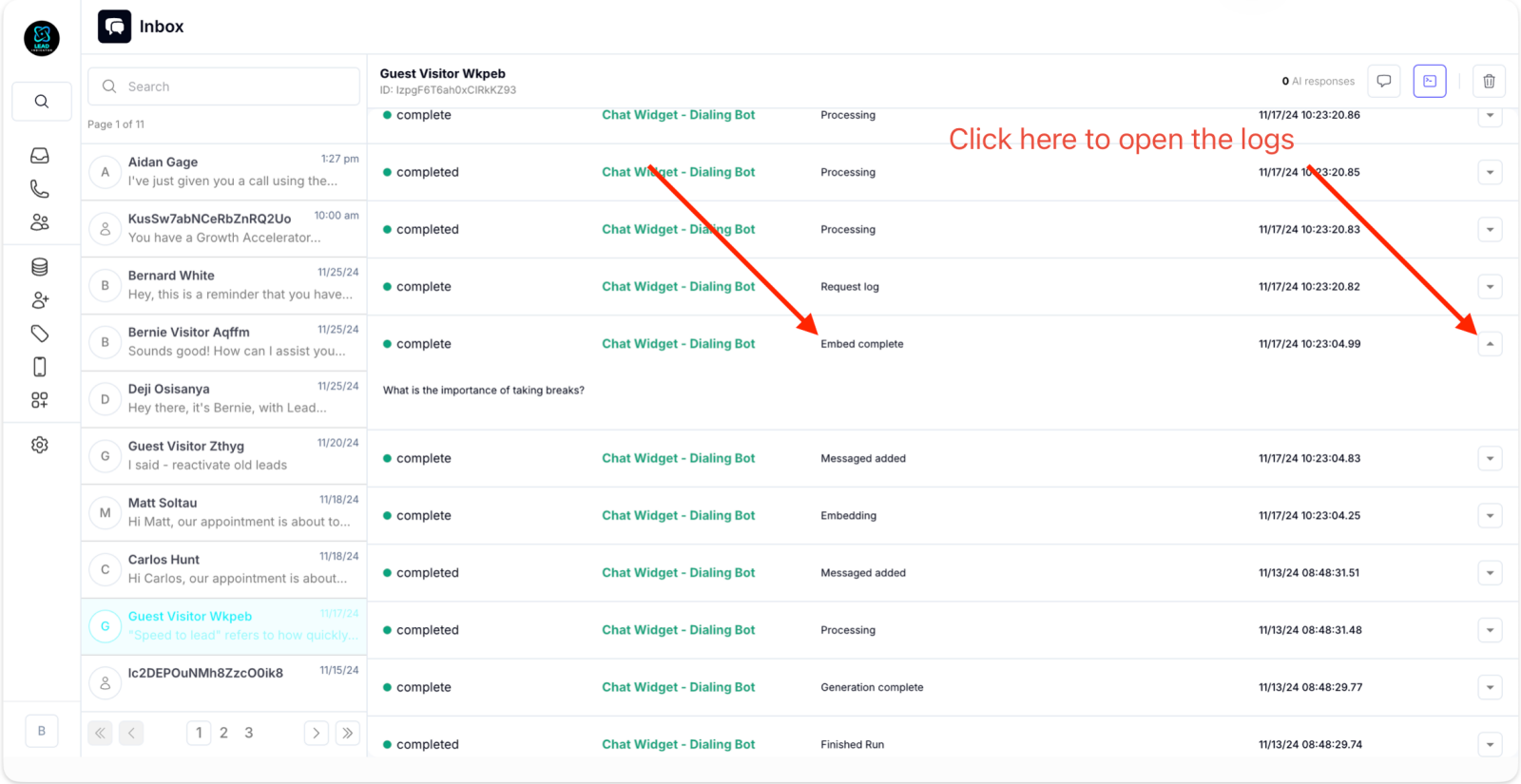Click the add-user icon in the sidebar

coord(40,300)
